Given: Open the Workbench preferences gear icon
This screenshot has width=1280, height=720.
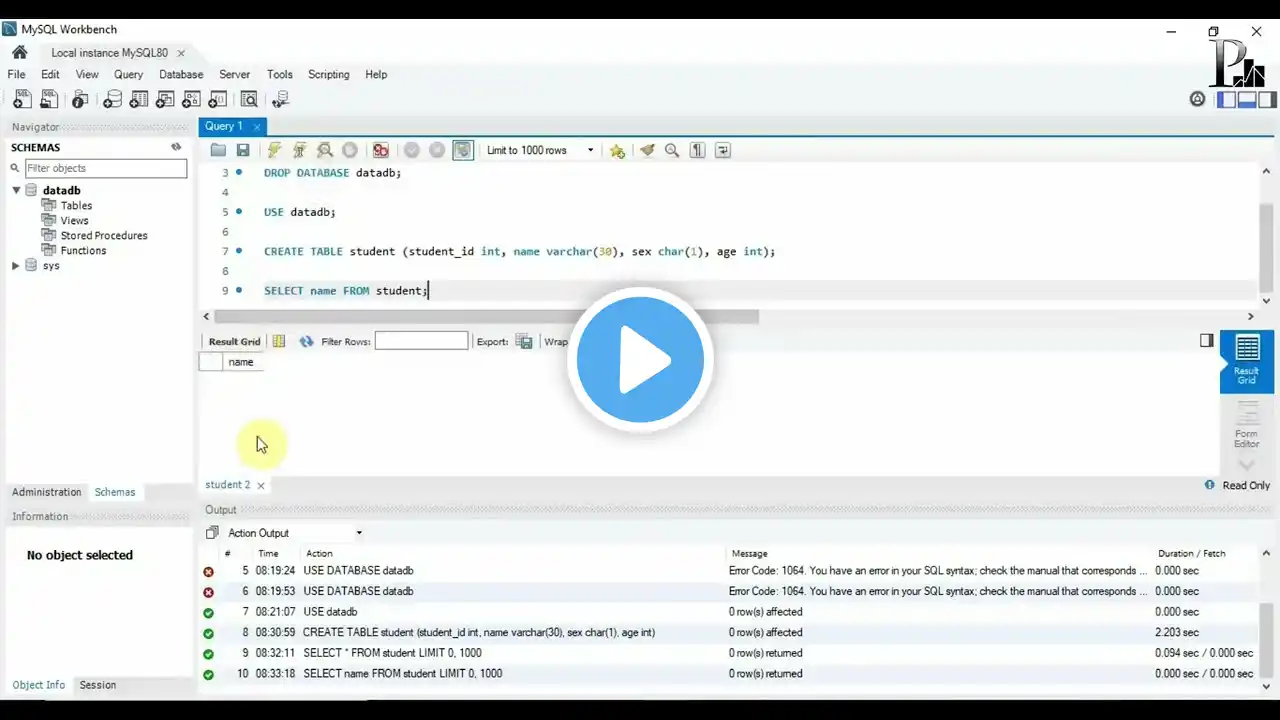Looking at the screenshot, I should 1197,99.
